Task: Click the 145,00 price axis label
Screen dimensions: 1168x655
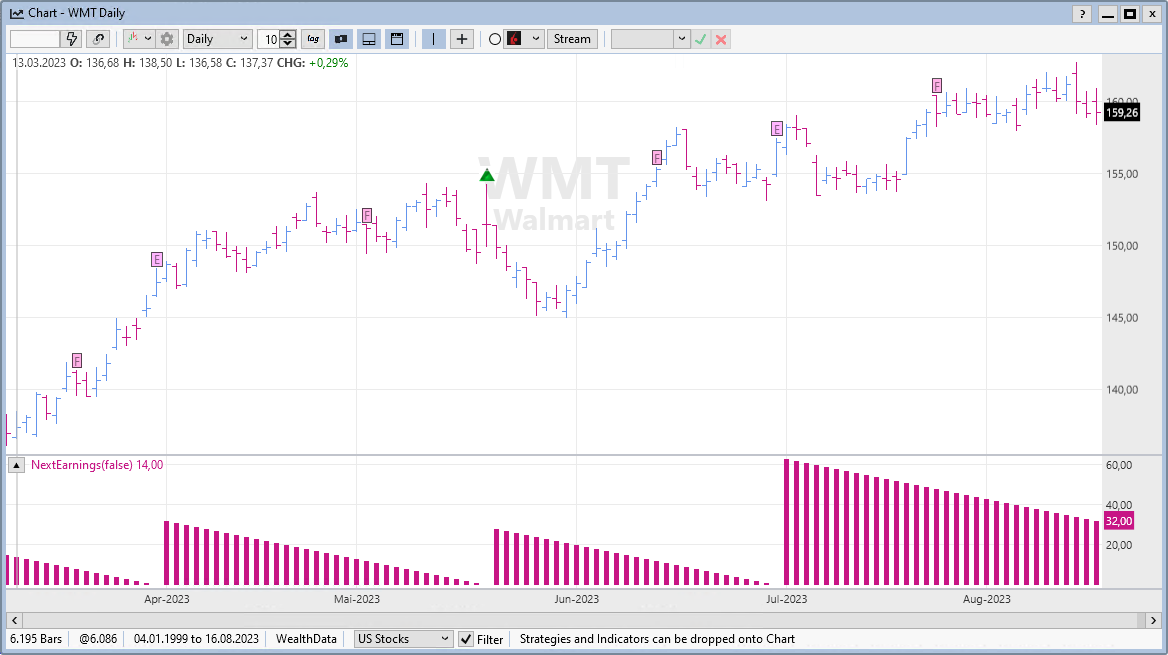Action: [x=1122, y=318]
